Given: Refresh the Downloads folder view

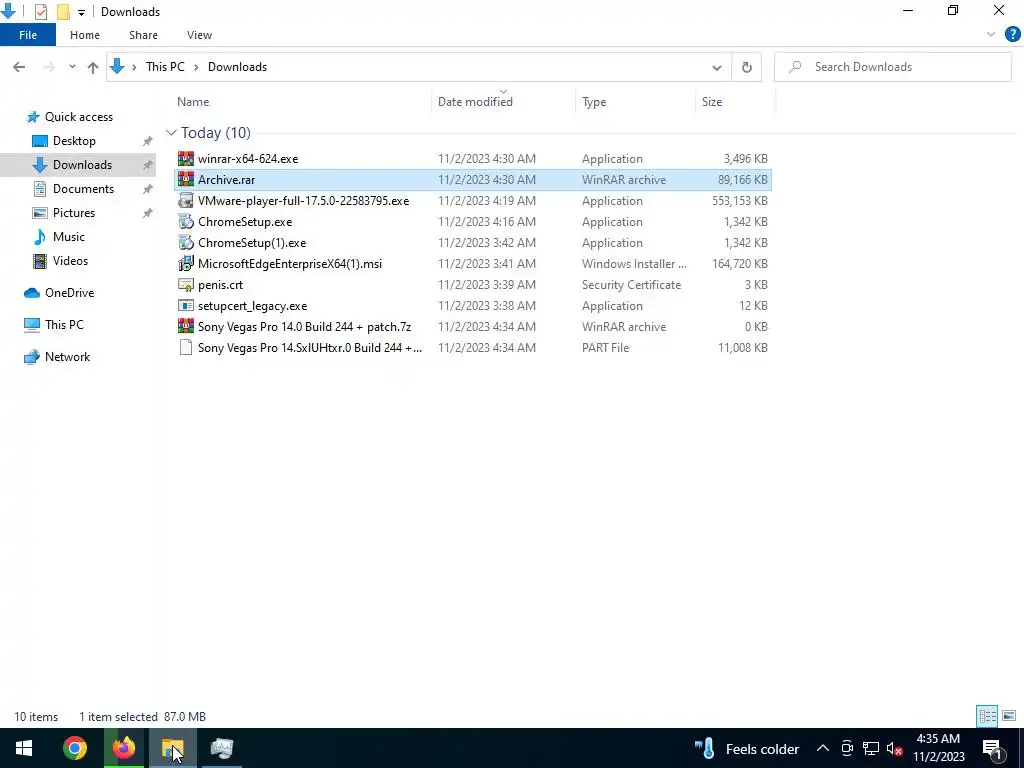Looking at the screenshot, I should point(746,67).
